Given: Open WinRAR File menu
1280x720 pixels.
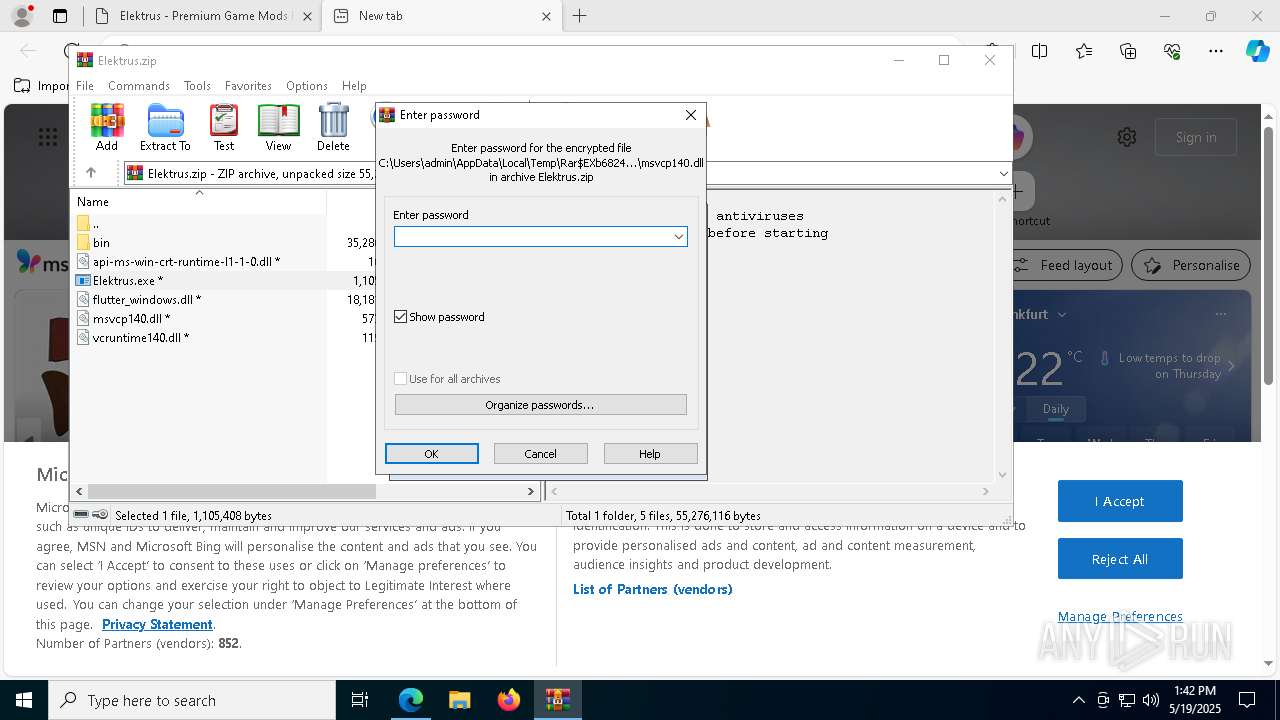Looking at the screenshot, I should [85, 86].
